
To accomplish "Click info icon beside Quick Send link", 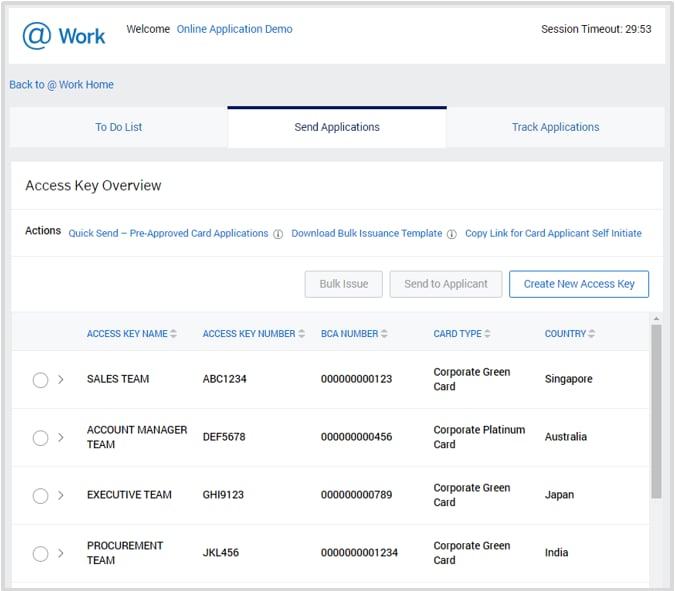I will [277, 234].
